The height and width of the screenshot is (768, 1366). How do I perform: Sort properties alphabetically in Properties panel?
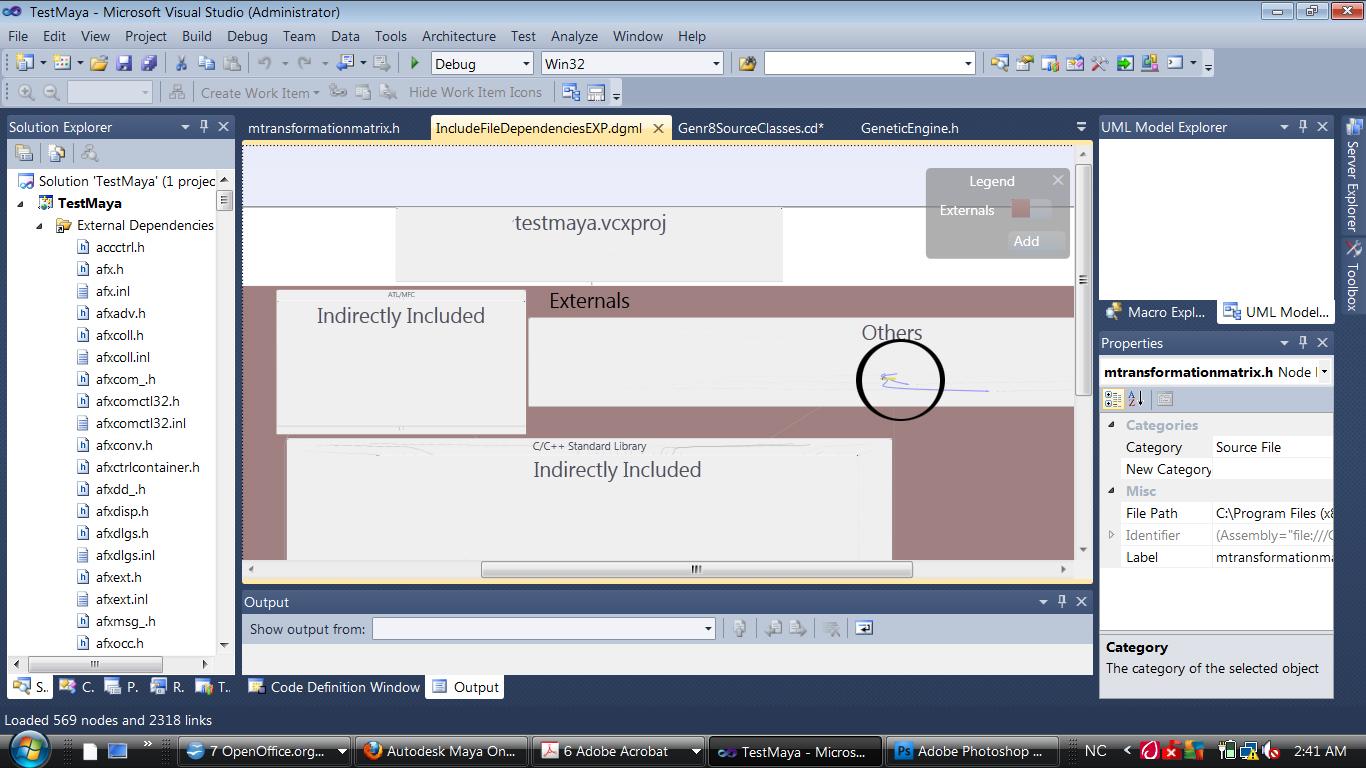point(1135,399)
